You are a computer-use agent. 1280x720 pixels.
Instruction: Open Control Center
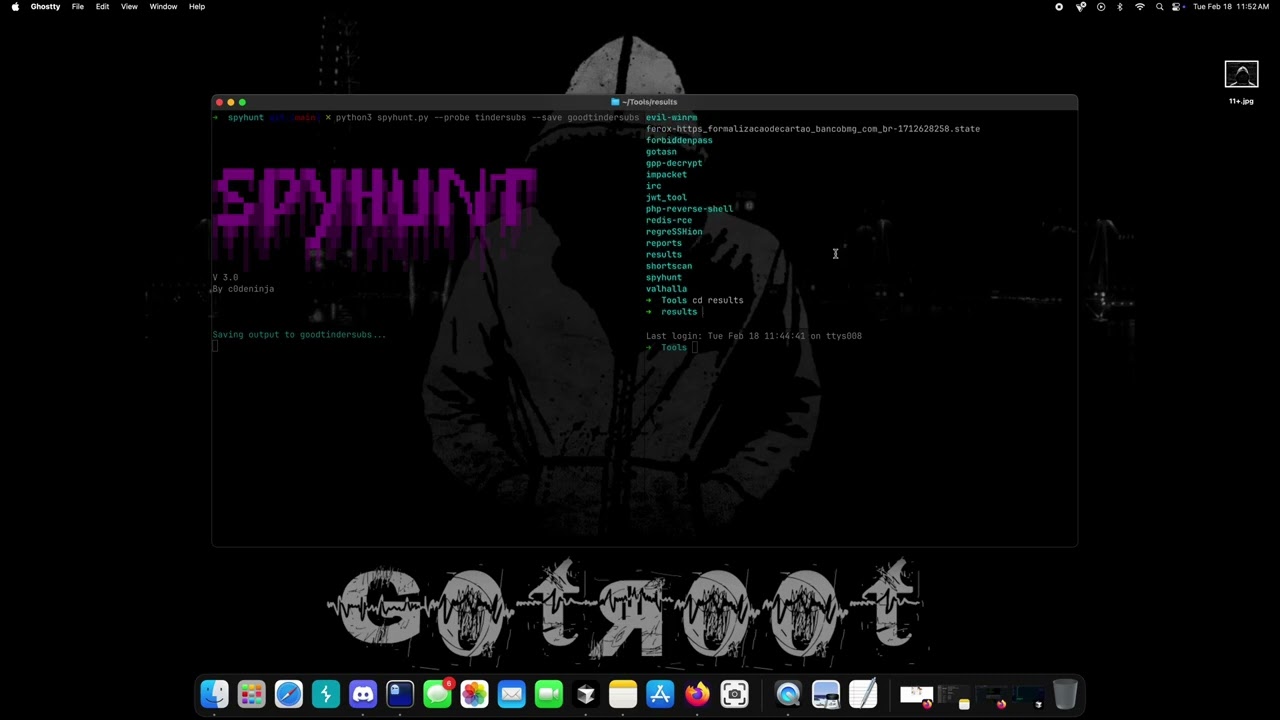click(1178, 7)
